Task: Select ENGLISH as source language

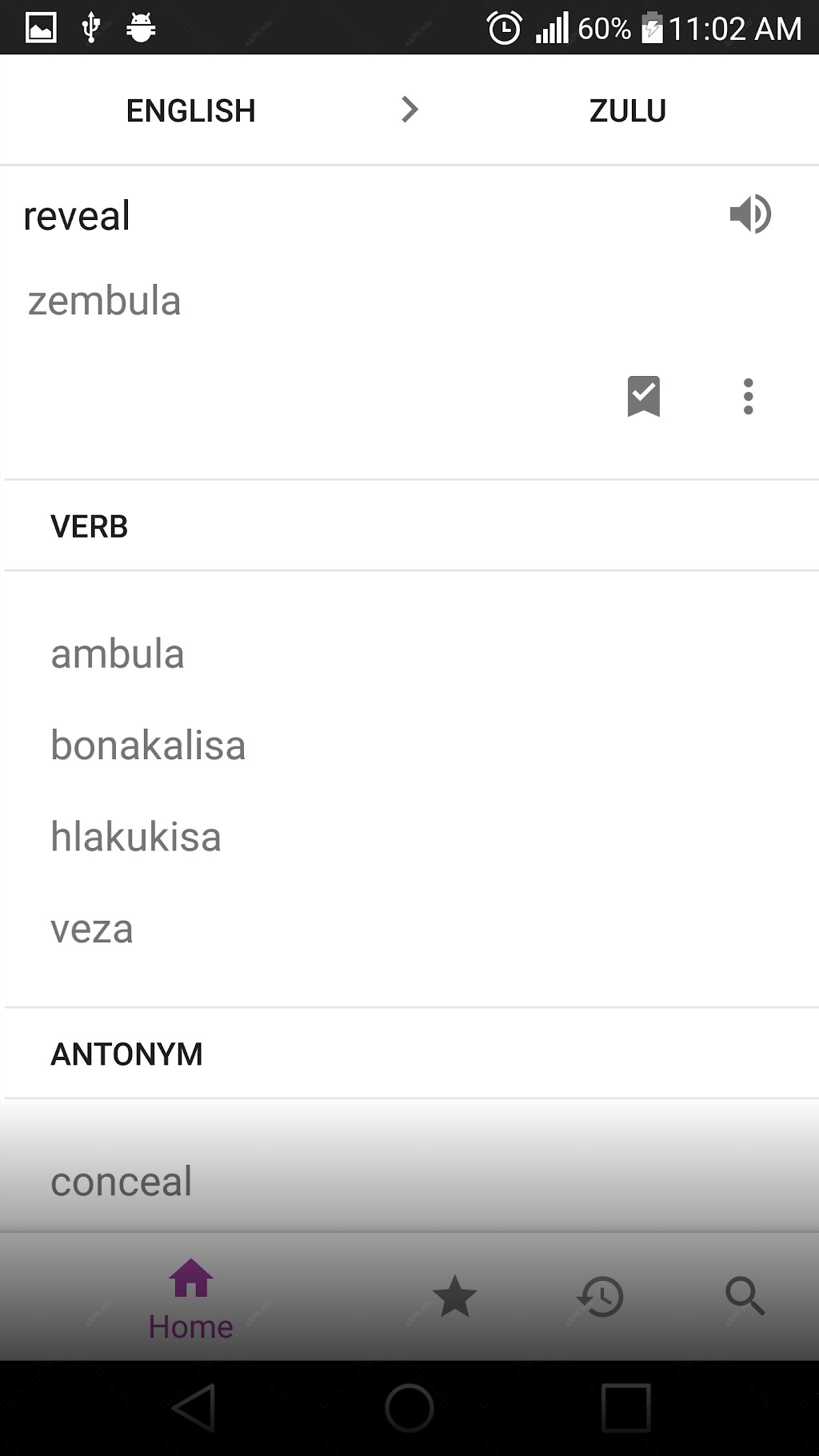Action: (x=191, y=110)
